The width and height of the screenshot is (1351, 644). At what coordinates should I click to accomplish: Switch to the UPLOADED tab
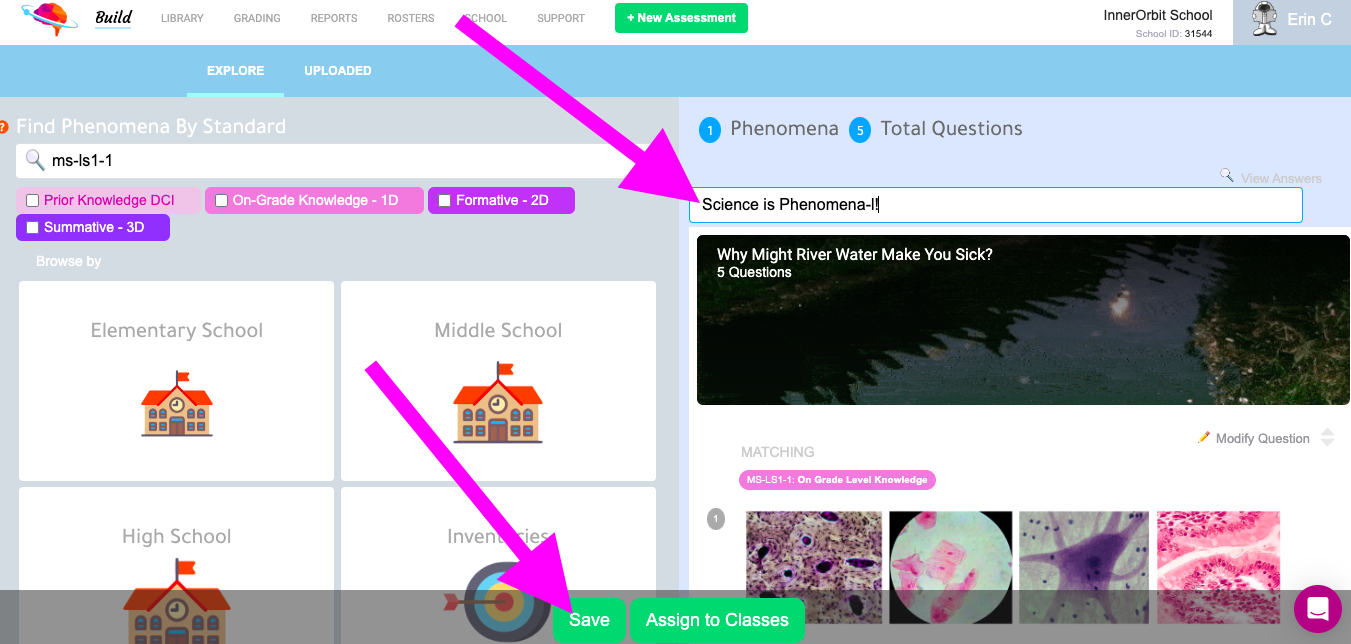coord(338,71)
